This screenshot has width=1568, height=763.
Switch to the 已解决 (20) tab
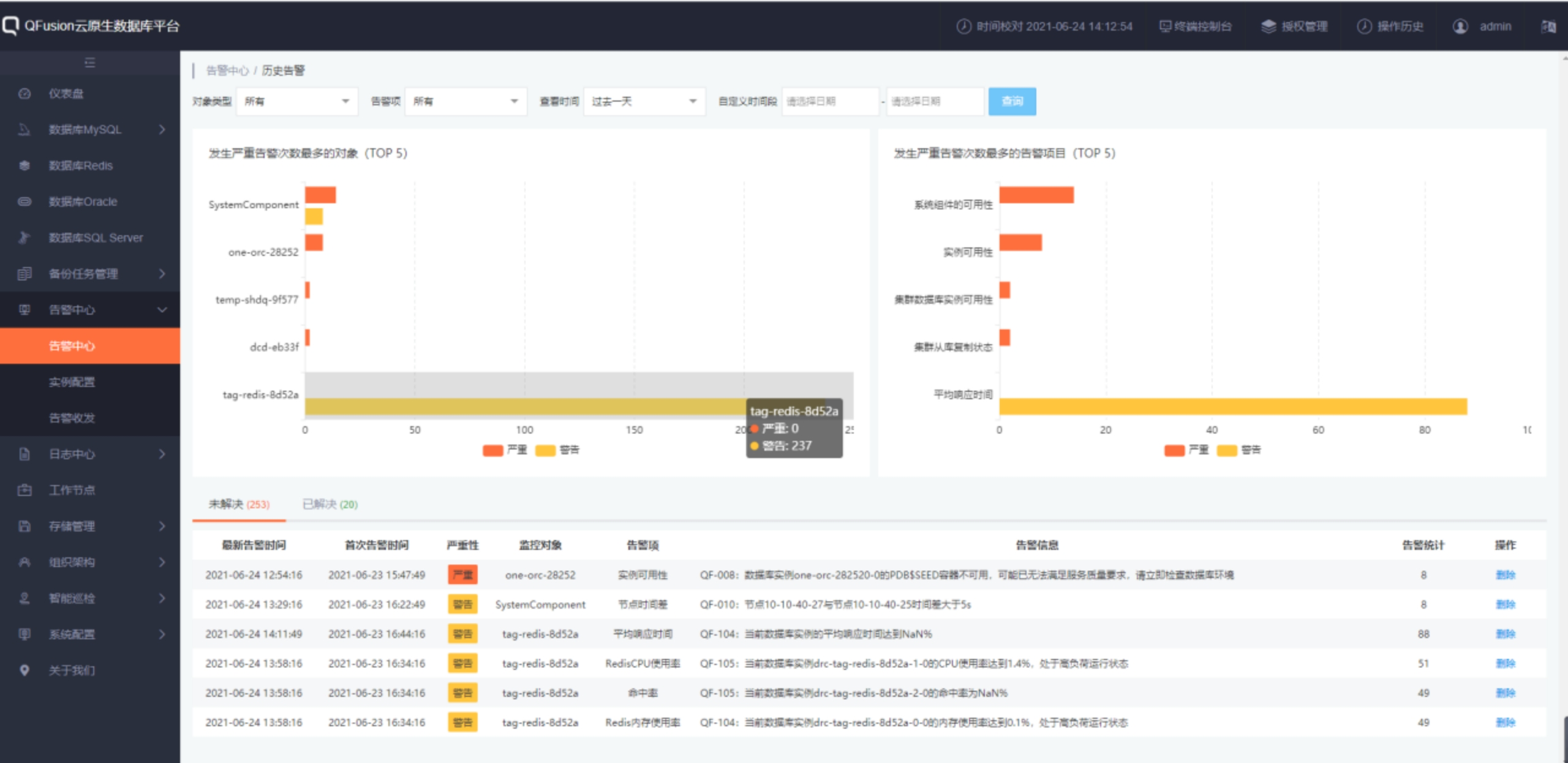point(330,504)
